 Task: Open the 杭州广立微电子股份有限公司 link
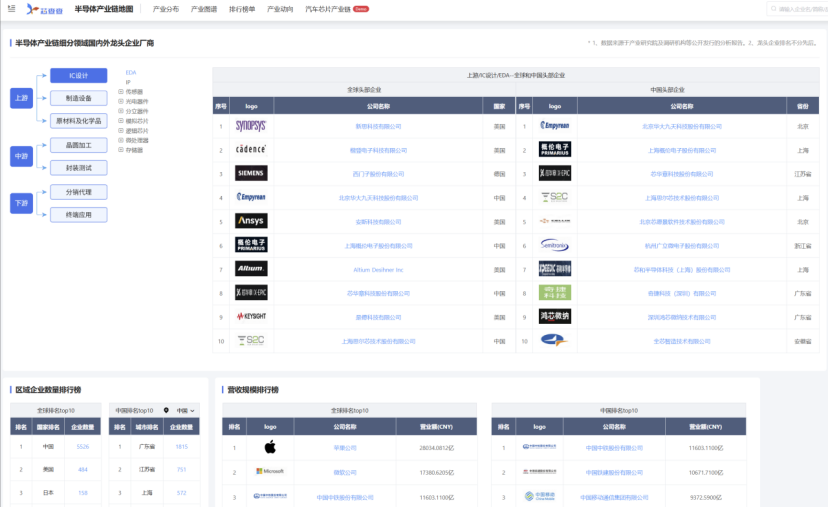coord(681,246)
